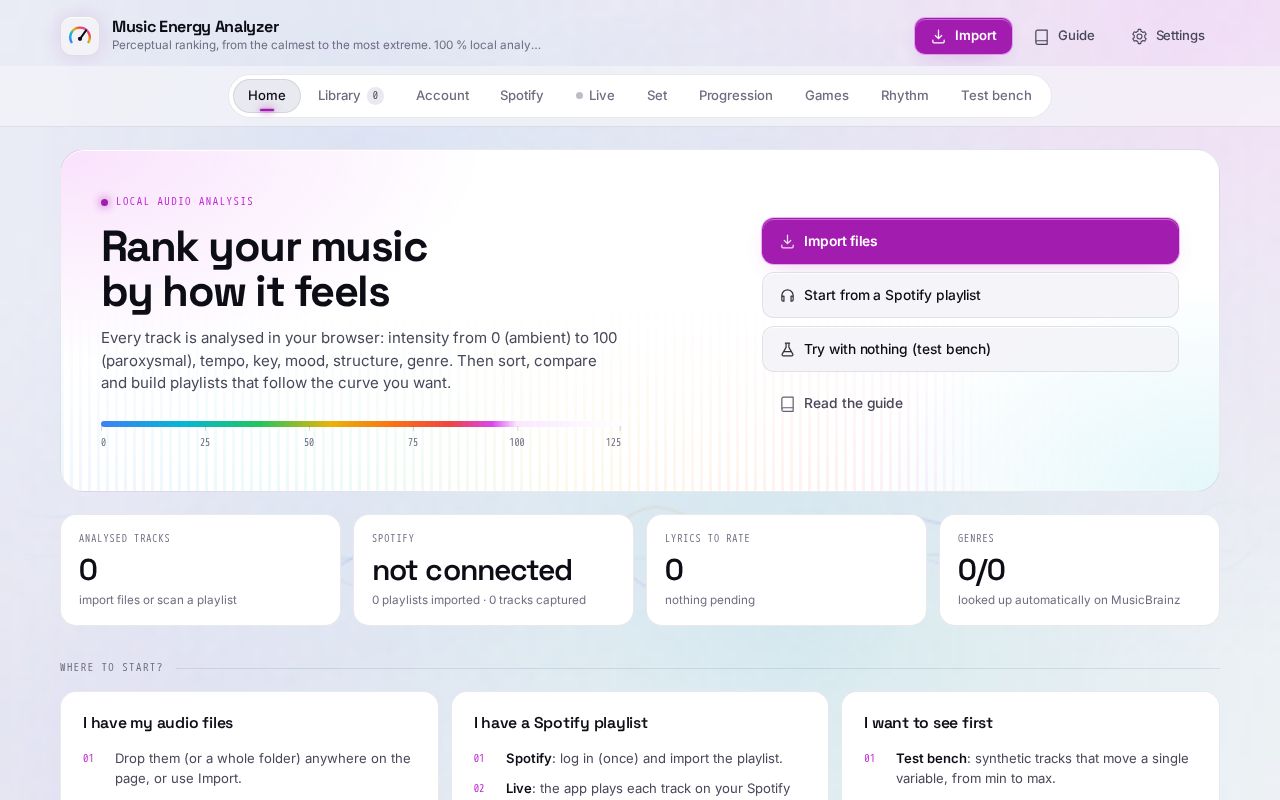This screenshot has width=1280, height=800.
Task: Open the Test bench tab
Action: (996, 96)
